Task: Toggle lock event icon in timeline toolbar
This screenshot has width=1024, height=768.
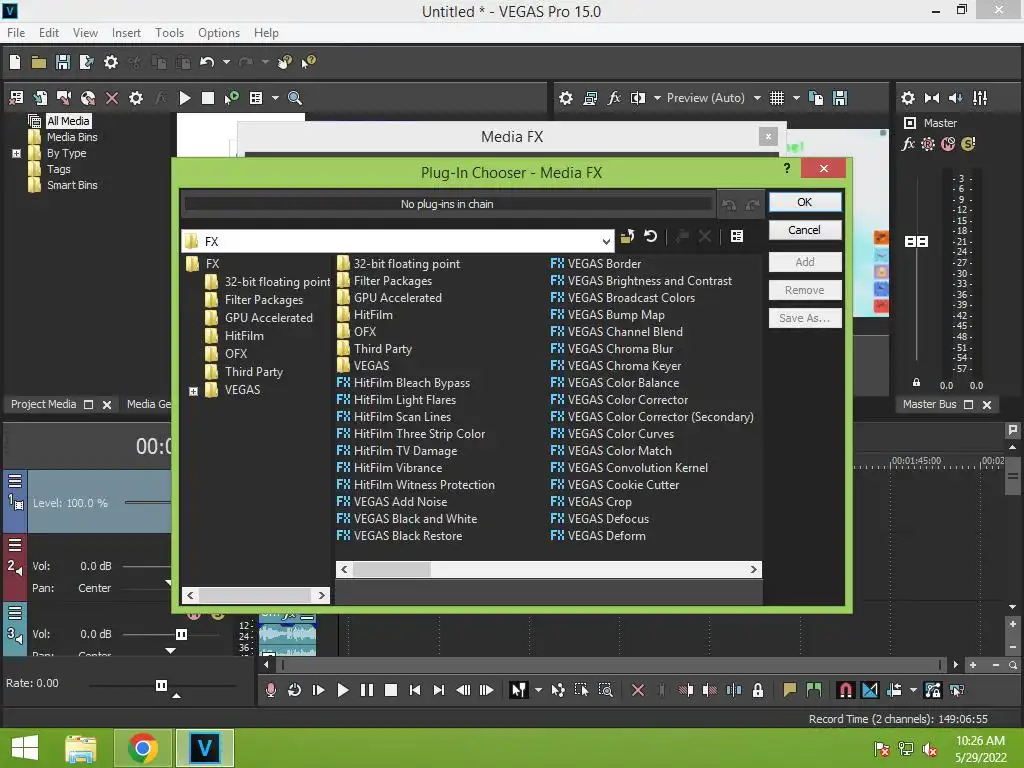Action: point(758,690)
